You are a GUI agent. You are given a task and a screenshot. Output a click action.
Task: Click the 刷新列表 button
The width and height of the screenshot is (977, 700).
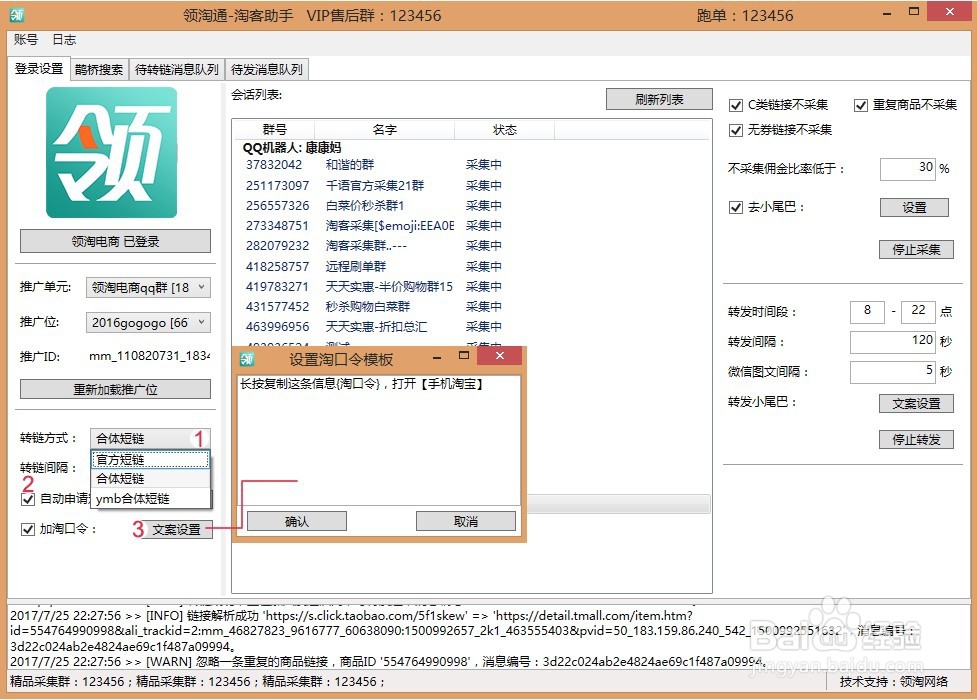point(659,99)
